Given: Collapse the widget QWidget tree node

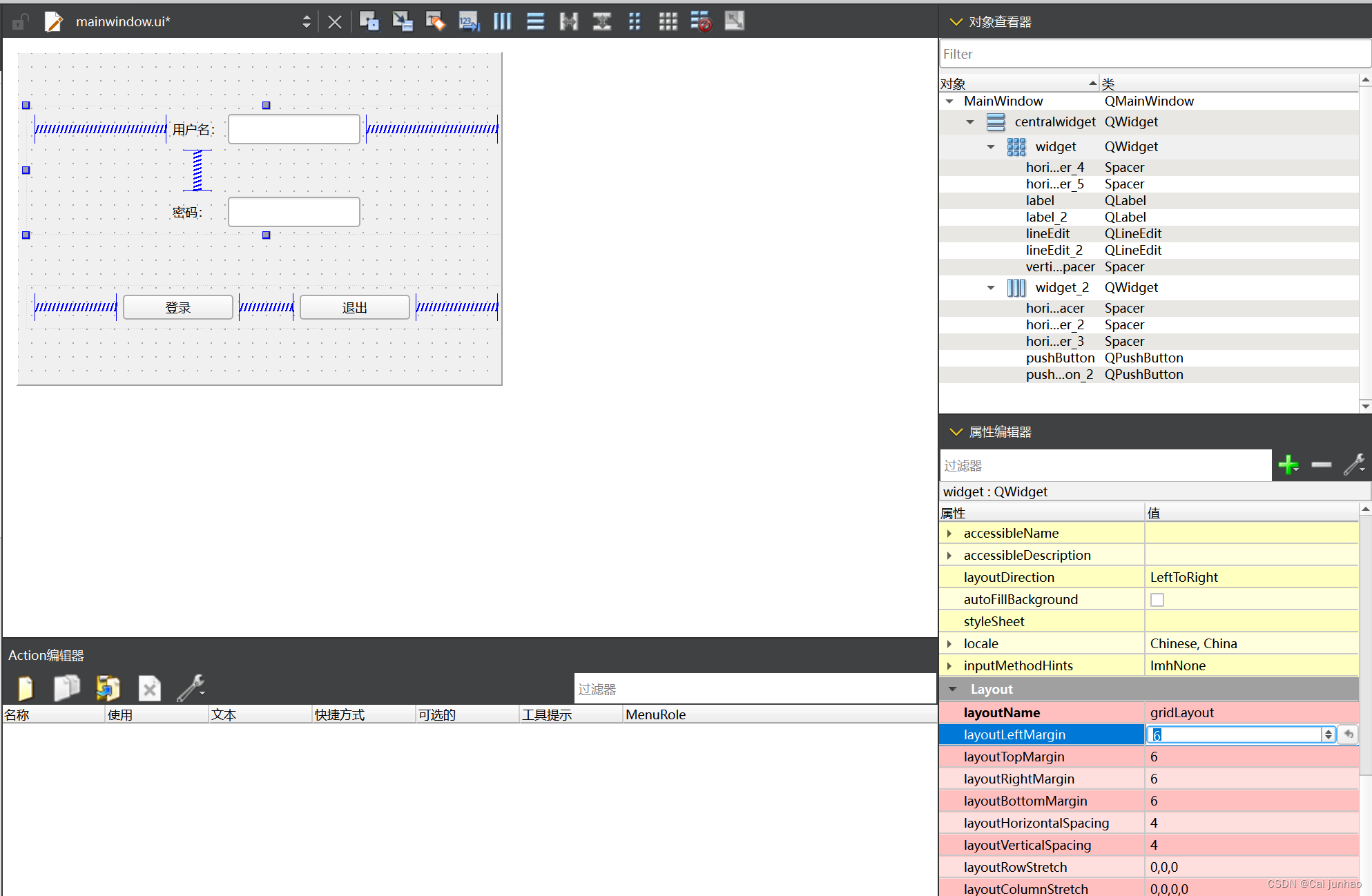Looking at the screenshot, I should pos(991,147).
